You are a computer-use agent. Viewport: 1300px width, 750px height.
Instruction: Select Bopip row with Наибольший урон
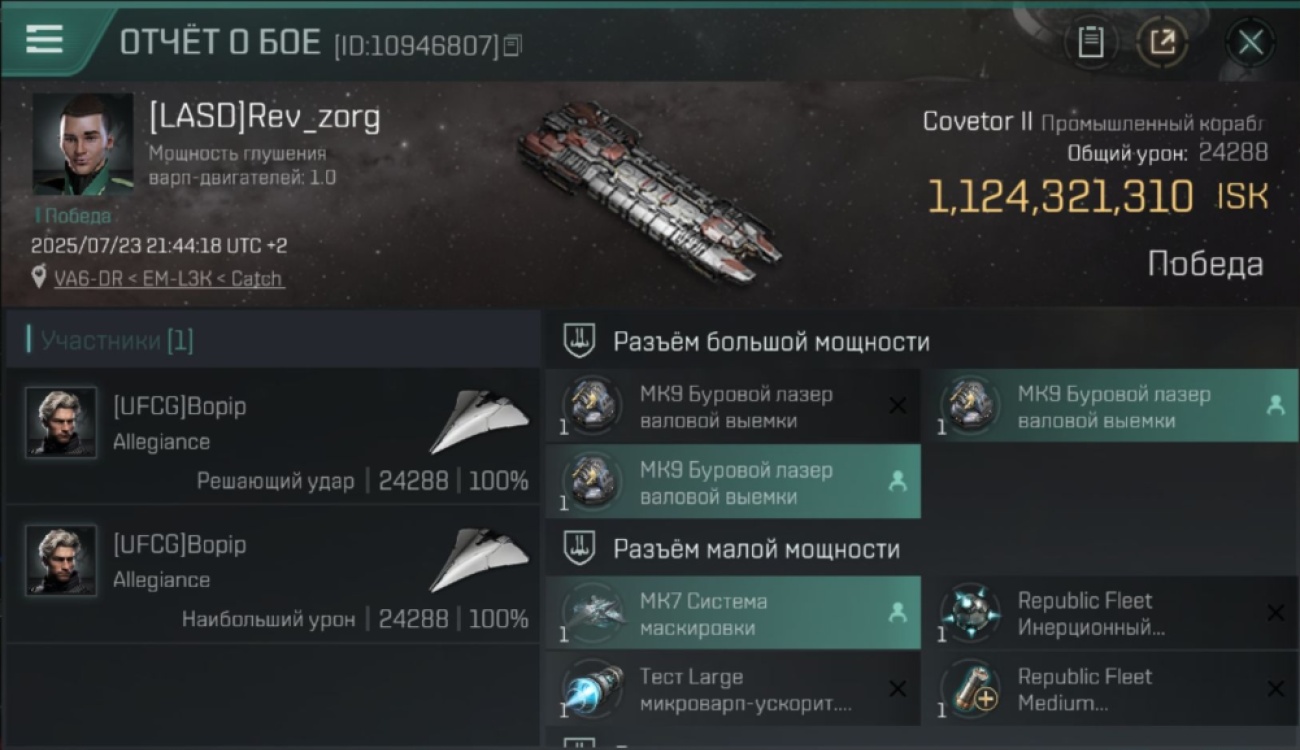pyautogui.click(x=273, y=574)
